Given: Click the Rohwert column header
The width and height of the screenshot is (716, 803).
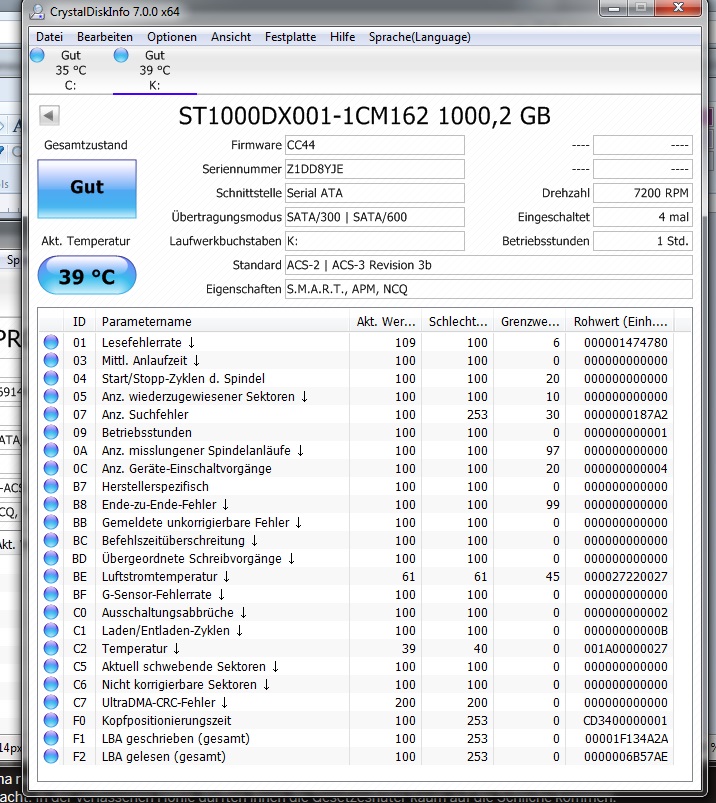Looking at the screenshot, I should 620,322.
